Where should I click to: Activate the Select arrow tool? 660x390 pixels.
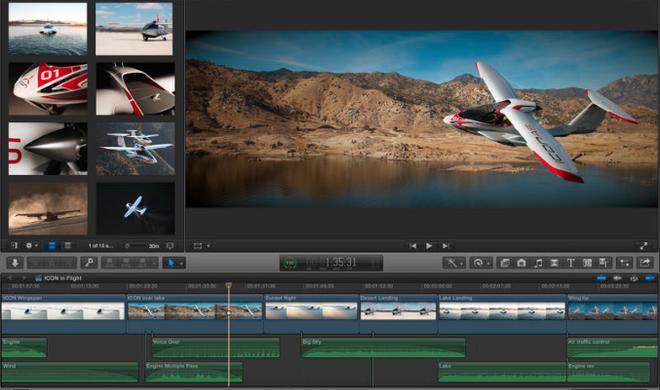pyautogui.click(x=170, y=263)
